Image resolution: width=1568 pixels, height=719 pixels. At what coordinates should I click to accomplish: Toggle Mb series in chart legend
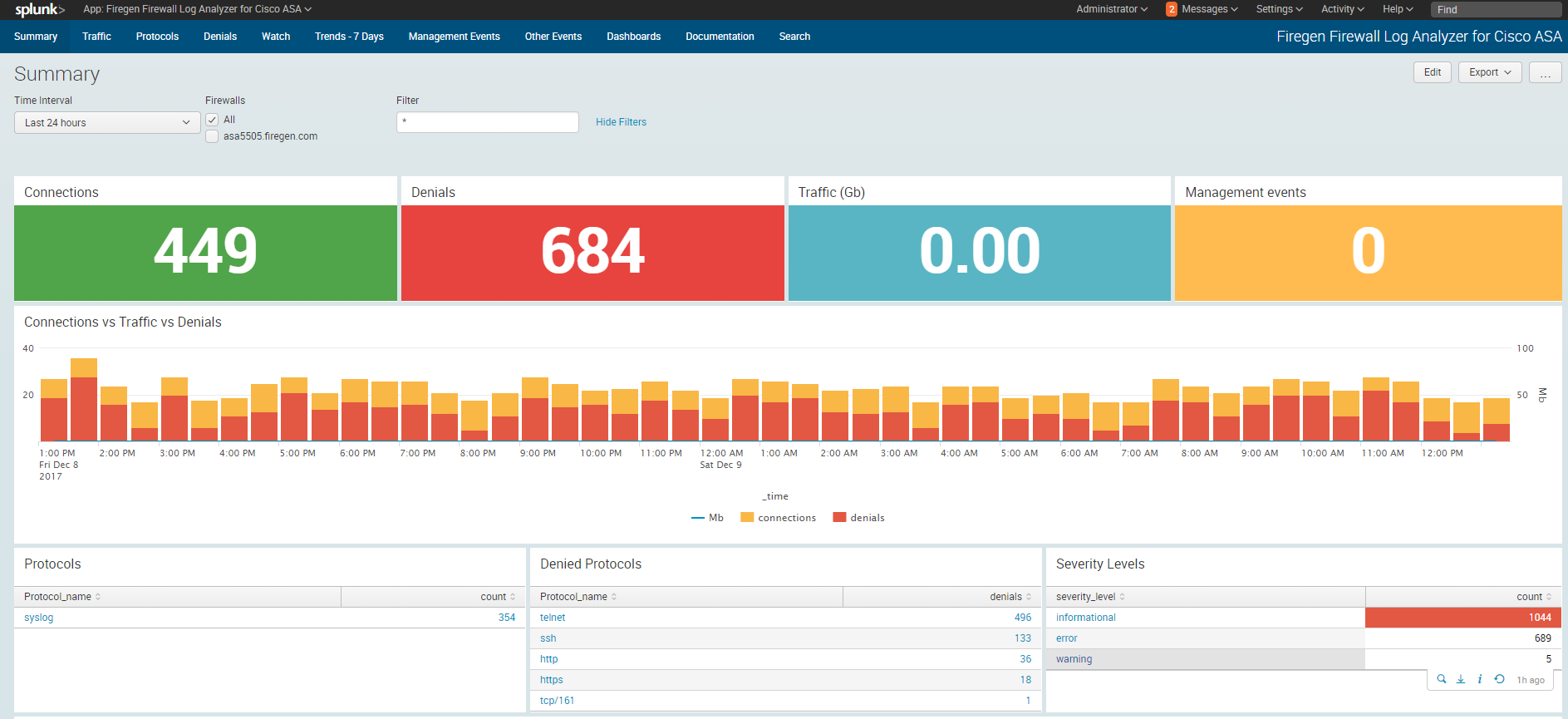tap(707, 518)
